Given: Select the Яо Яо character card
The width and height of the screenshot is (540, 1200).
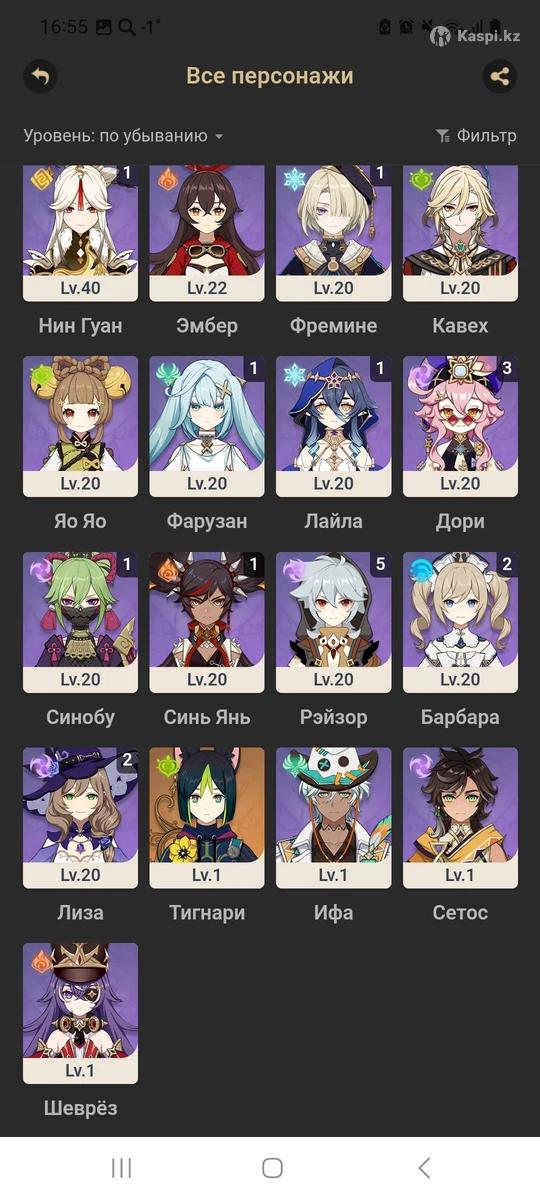Looking at the screenshot, I should point(80,426).
